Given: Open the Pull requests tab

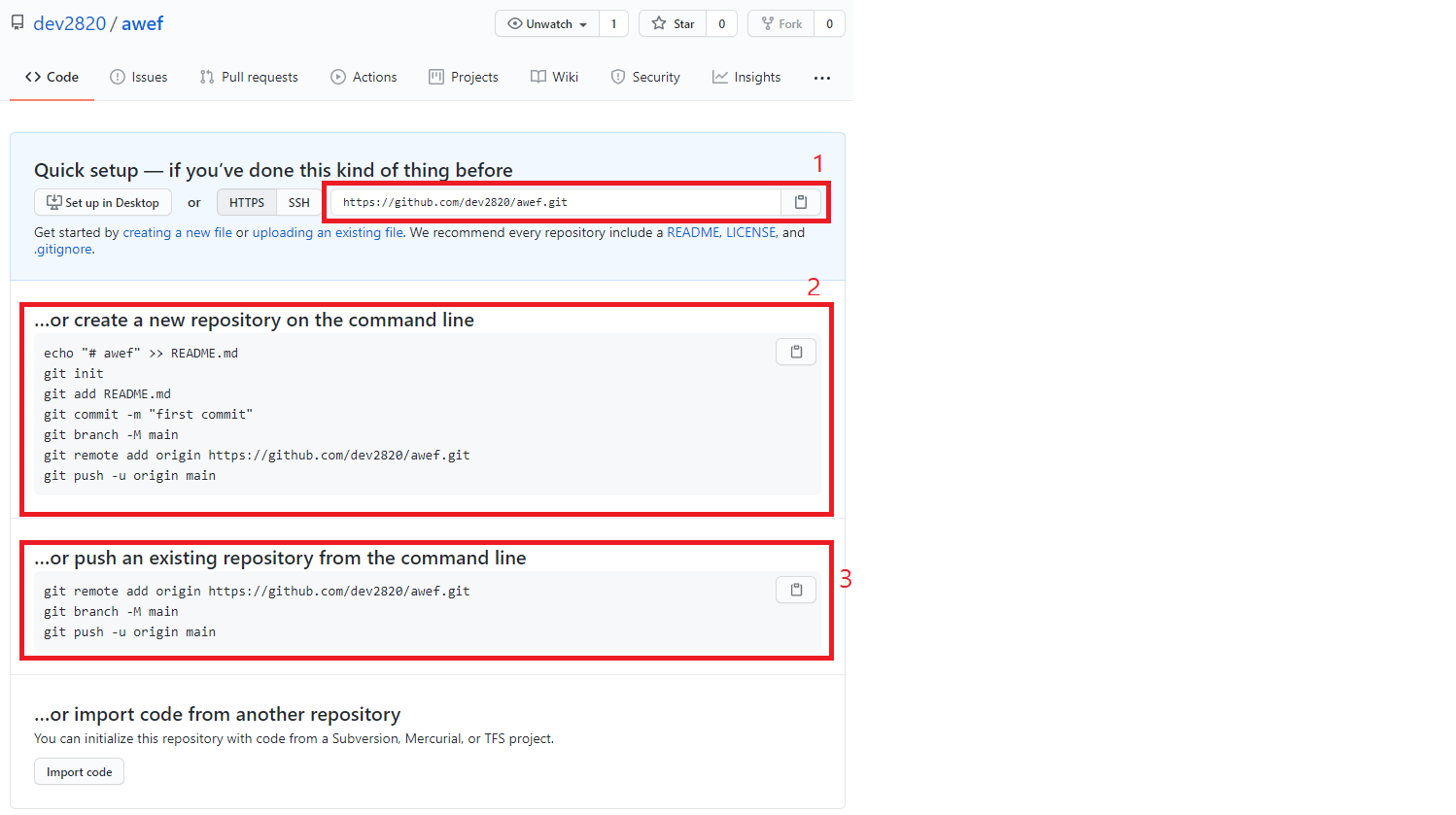Looking at the screenshot, I should 249,77.
